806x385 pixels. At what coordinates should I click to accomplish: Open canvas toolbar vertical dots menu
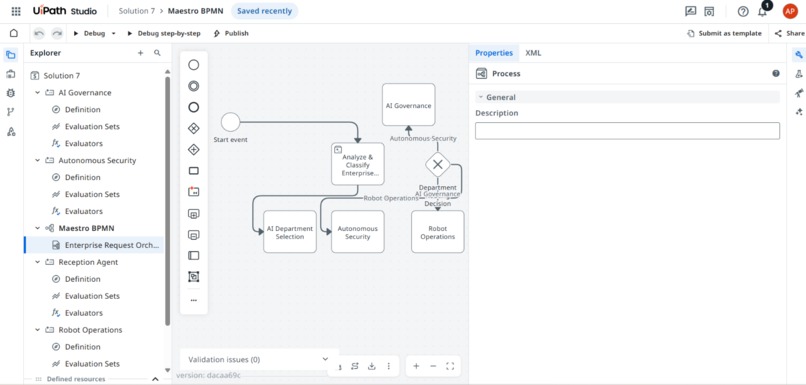pos(389,366)
